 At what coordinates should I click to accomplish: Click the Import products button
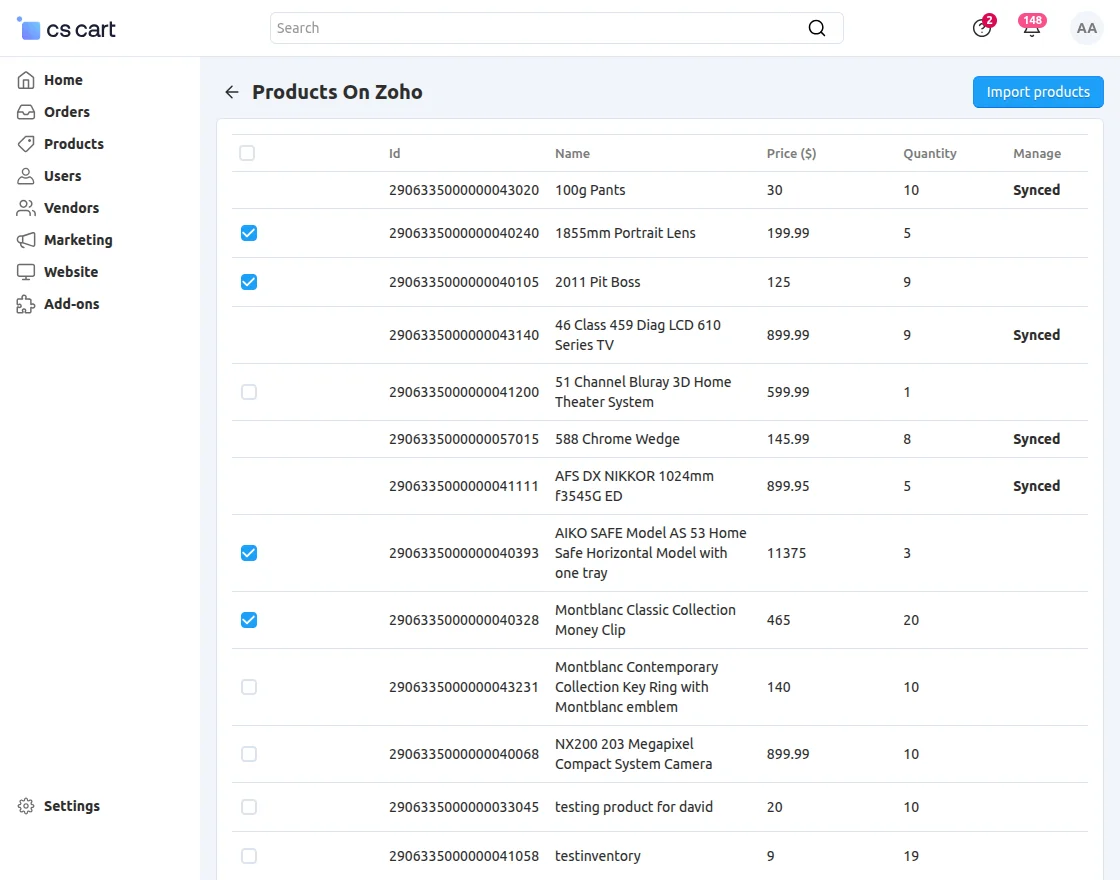click(x=1038, y=91)
